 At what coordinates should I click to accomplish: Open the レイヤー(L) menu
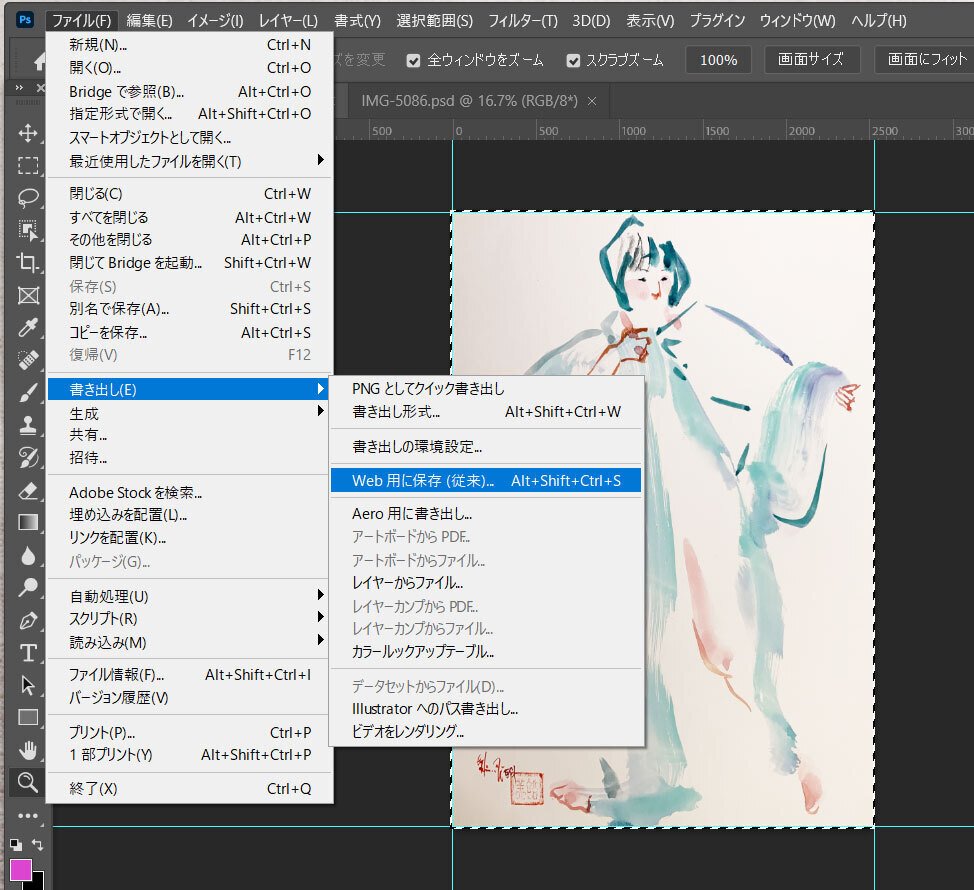coord(288,20)
